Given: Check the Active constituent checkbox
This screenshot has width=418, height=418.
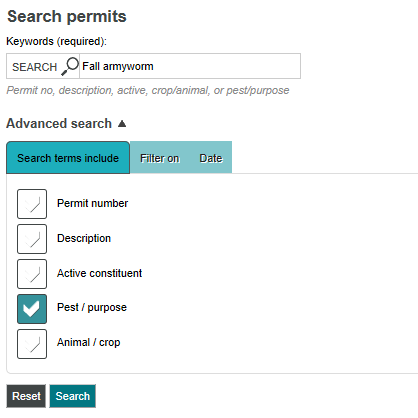Looking at the screenshot, I should coord(32,274).
